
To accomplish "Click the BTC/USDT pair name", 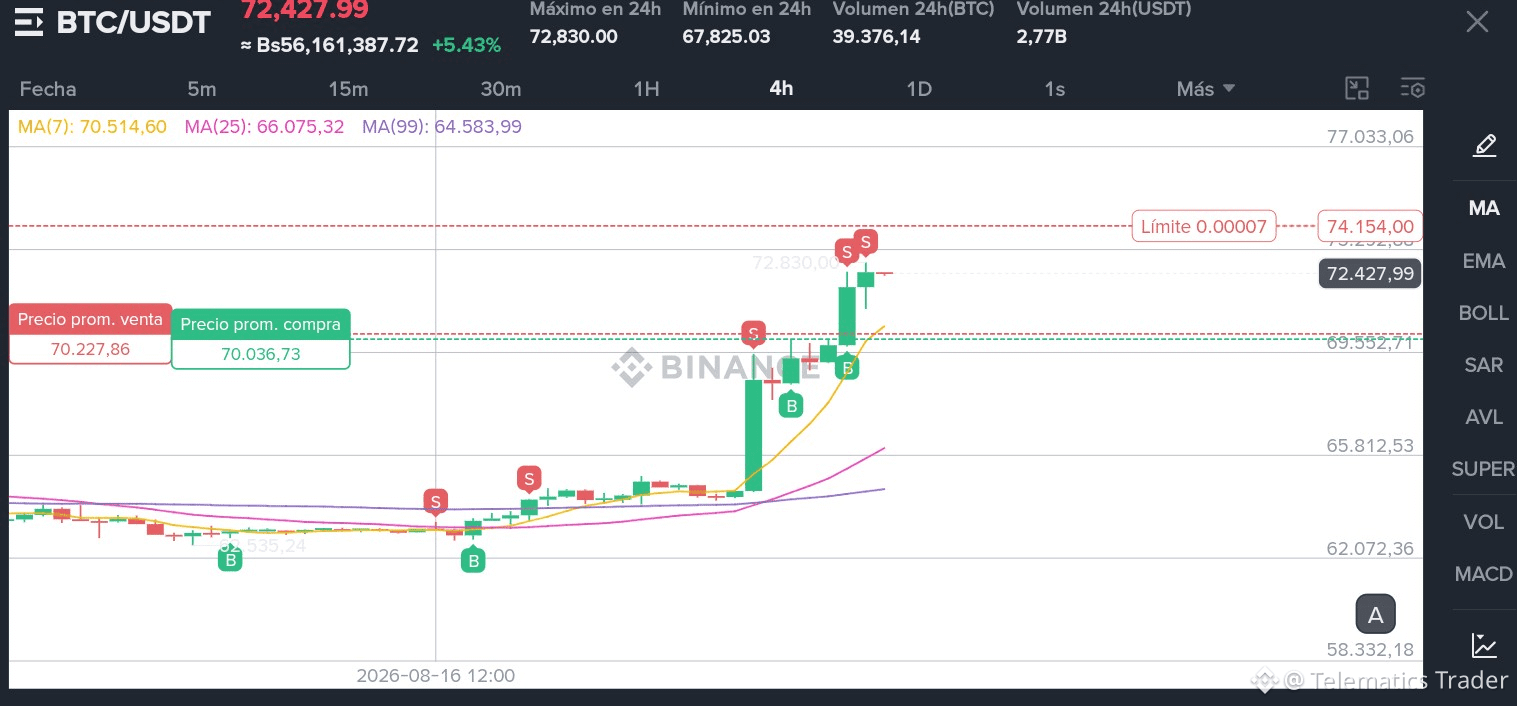I will pos(133,22).
